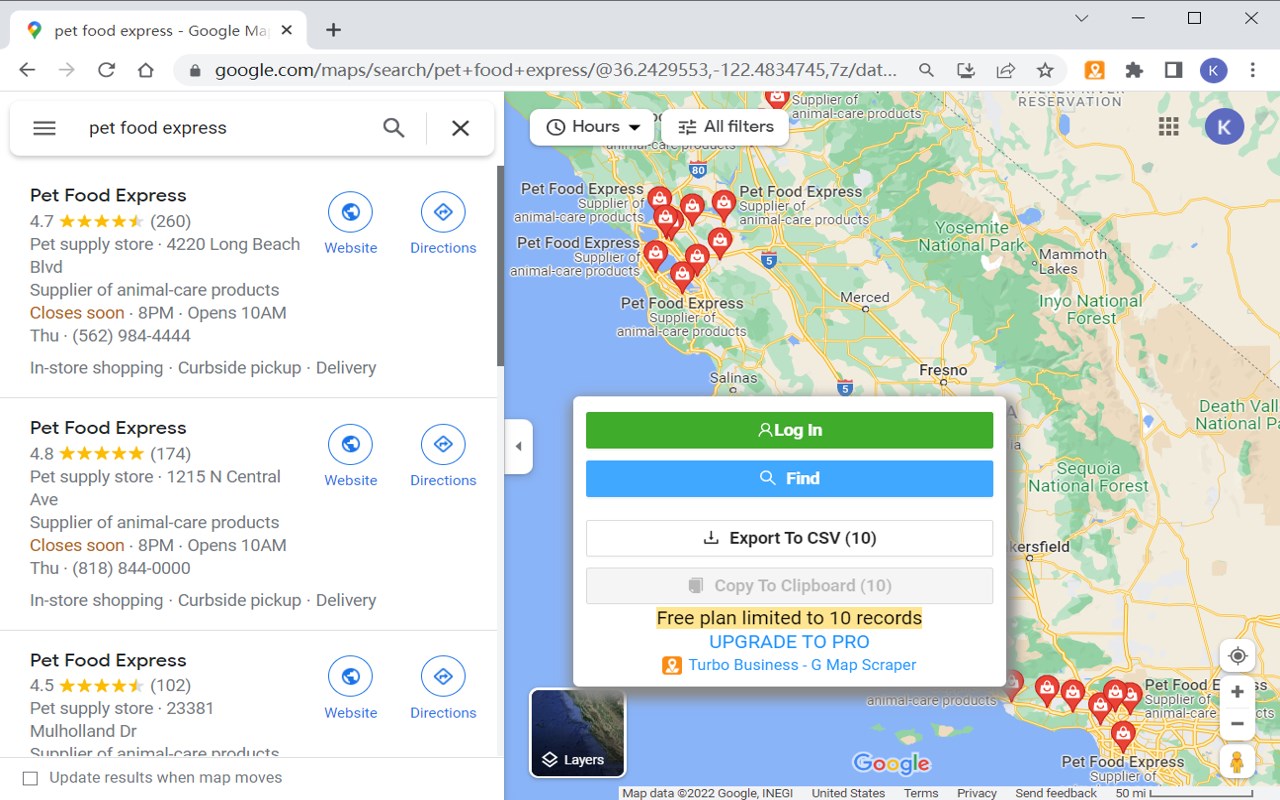
Task: Click the install app icon in the address bar
Action: (x=966, y=70)
